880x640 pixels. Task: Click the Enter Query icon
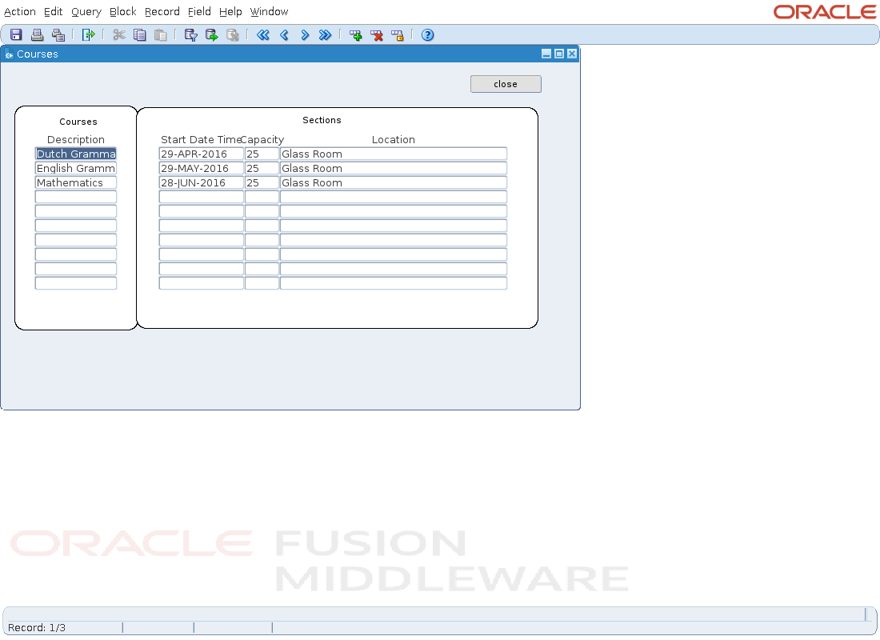(x=191, y=35)
